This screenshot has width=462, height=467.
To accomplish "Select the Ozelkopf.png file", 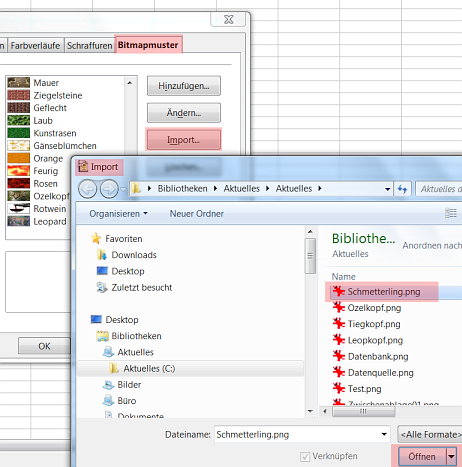I will [x=374, y=308].
